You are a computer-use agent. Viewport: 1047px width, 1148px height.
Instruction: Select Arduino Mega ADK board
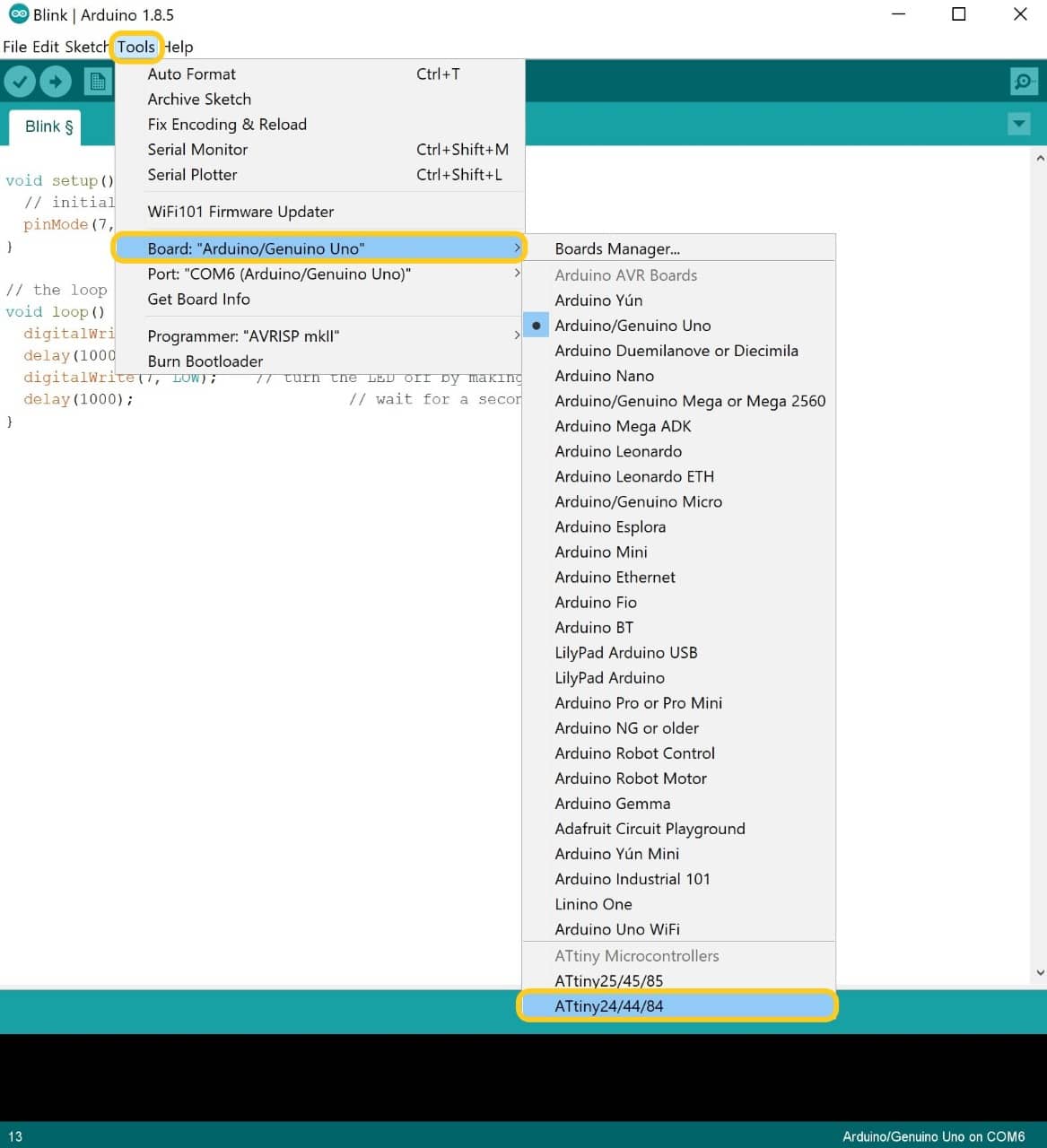point(678,426)
